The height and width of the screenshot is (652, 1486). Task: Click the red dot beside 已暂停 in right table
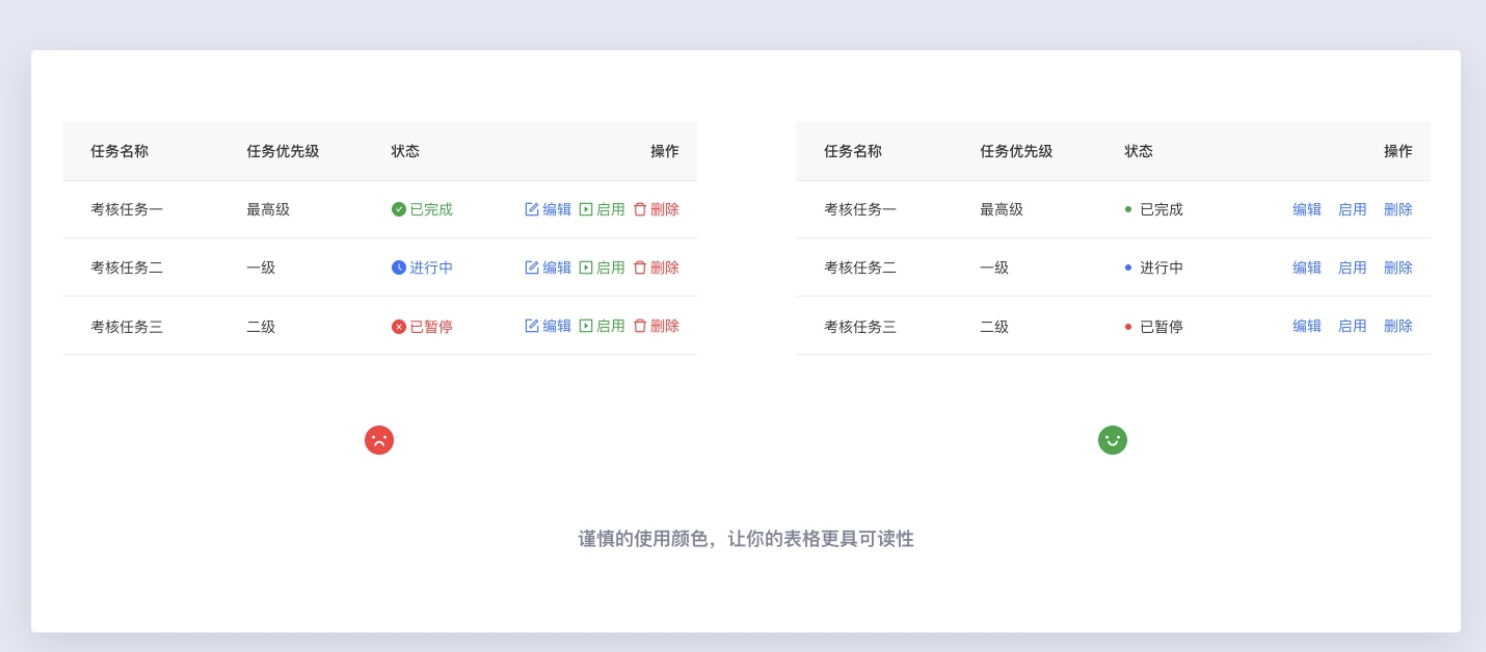click(x=1128, y=326)
